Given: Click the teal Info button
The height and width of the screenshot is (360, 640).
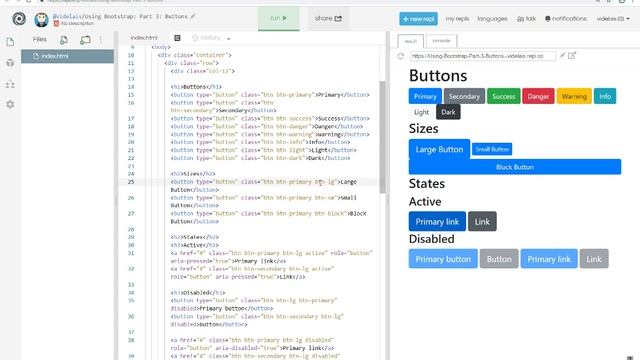Looking at the screenshot, I should (x=605, y=96).
